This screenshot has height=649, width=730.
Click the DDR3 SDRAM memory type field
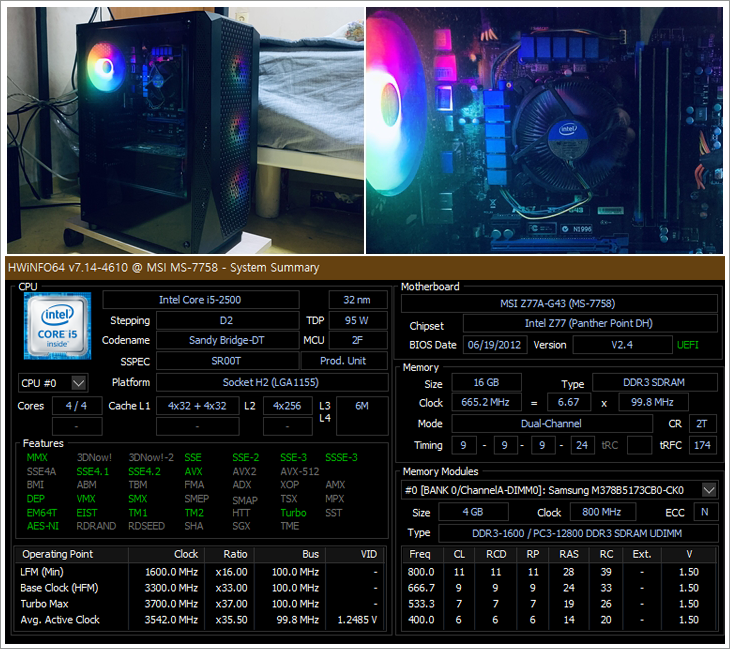pos(654,382)
